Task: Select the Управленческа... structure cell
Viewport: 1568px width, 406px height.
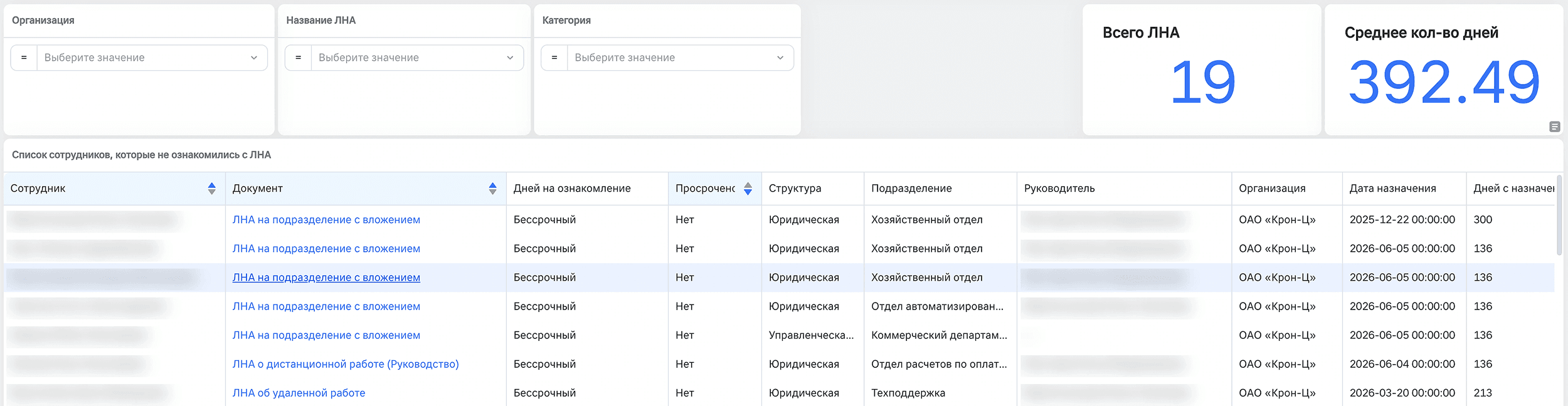Action: 813,335
